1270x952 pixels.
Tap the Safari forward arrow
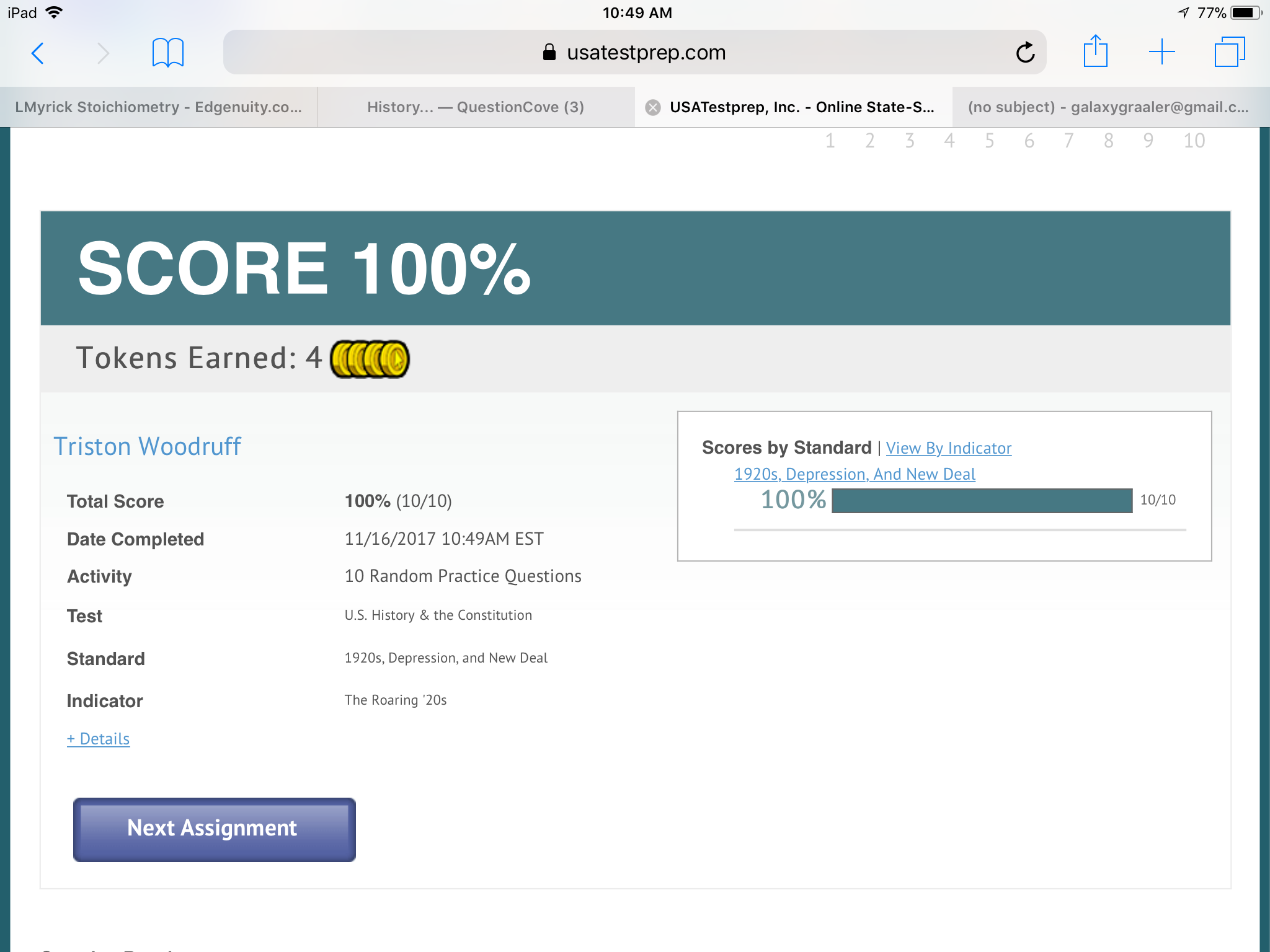pos(103,53)
